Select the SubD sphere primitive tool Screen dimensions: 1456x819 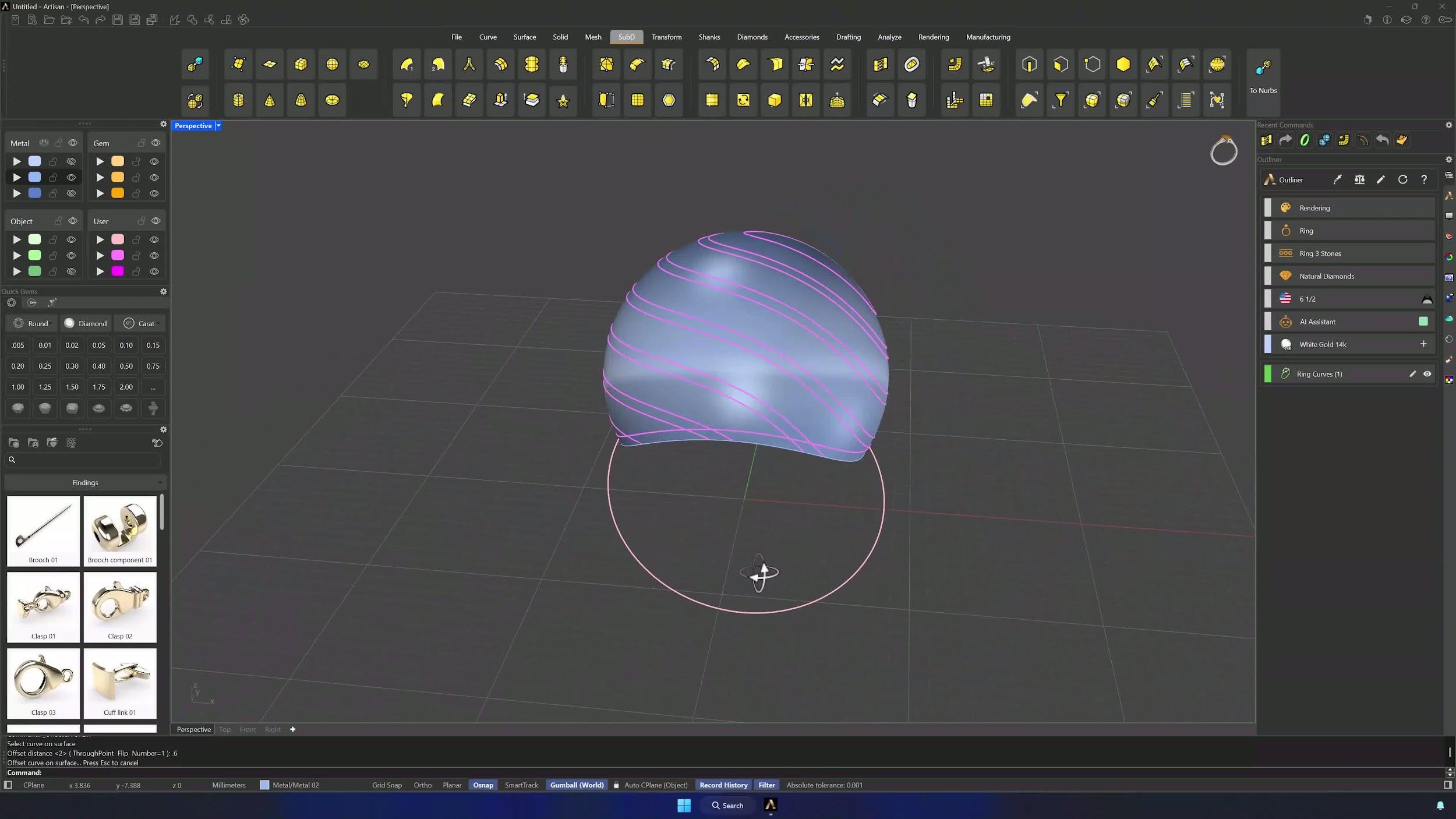click(332, 64)
